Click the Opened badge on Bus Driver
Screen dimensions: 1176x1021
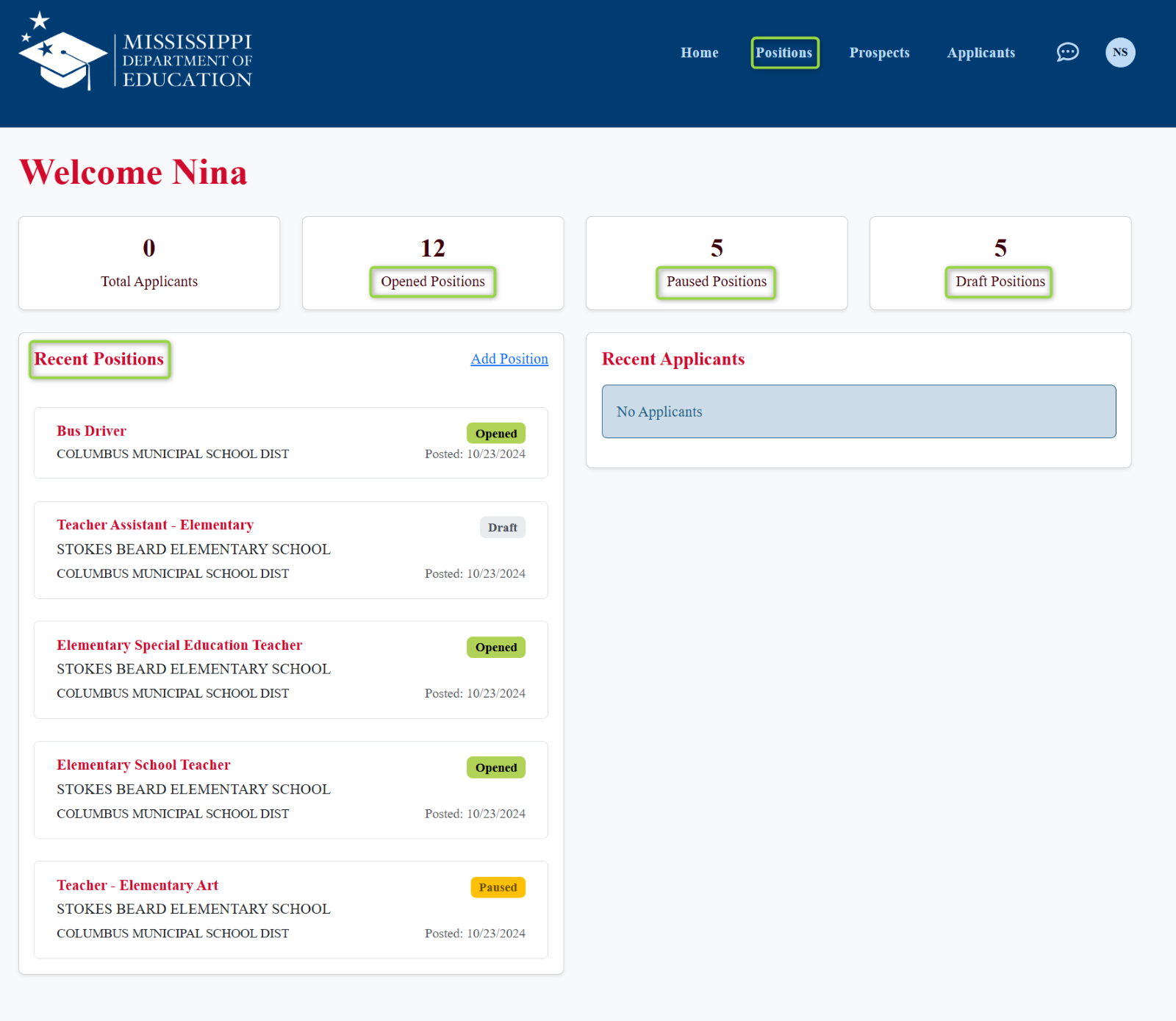click(x=496, y=433)
